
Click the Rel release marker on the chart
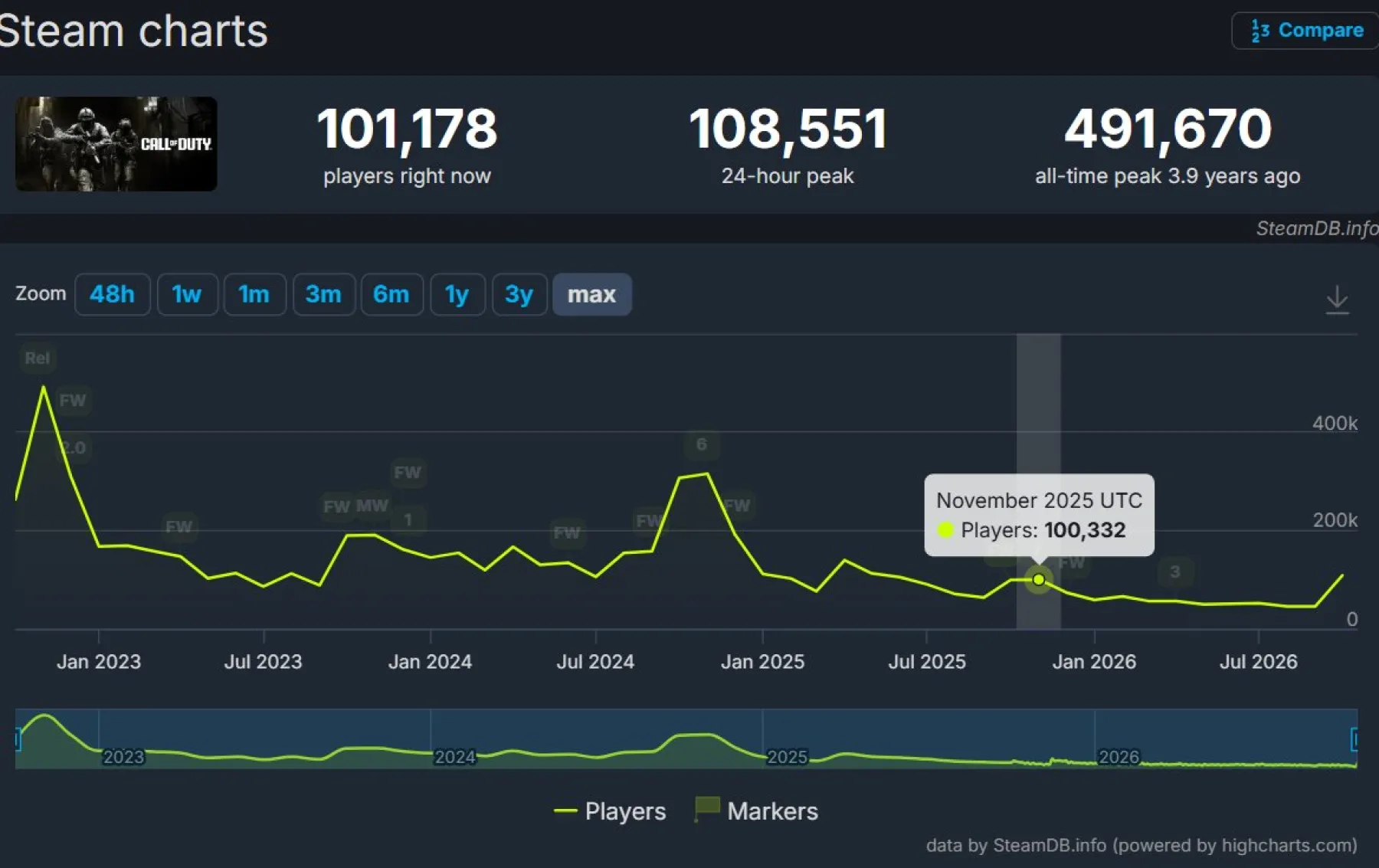point(38,358)
